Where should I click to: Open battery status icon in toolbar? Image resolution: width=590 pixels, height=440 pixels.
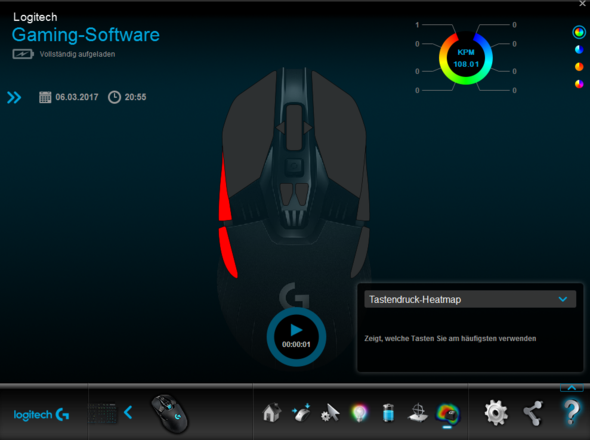[x=388, y=413]
